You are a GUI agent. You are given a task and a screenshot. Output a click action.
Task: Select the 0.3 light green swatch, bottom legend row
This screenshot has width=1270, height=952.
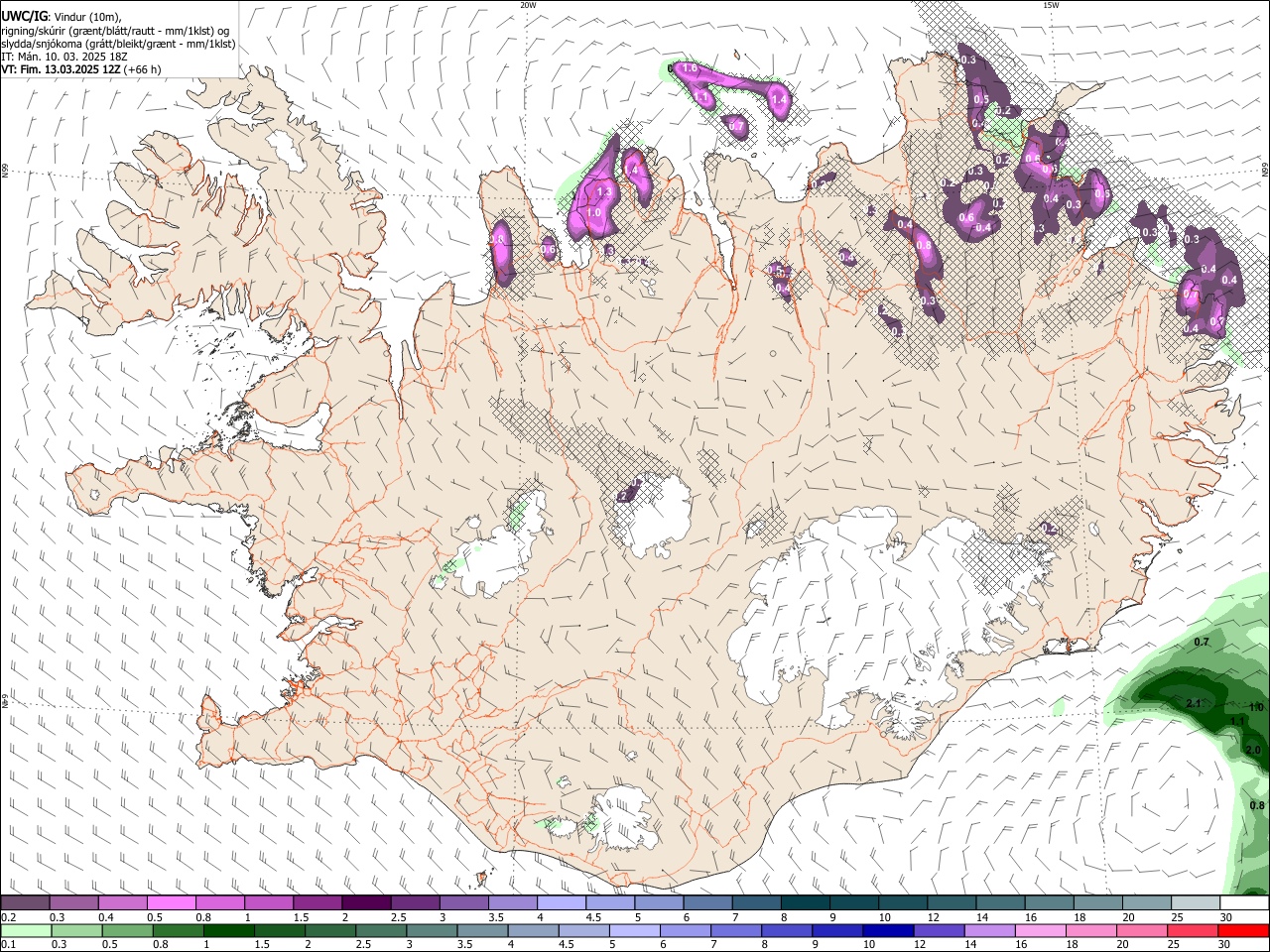[x=76, y=931]
